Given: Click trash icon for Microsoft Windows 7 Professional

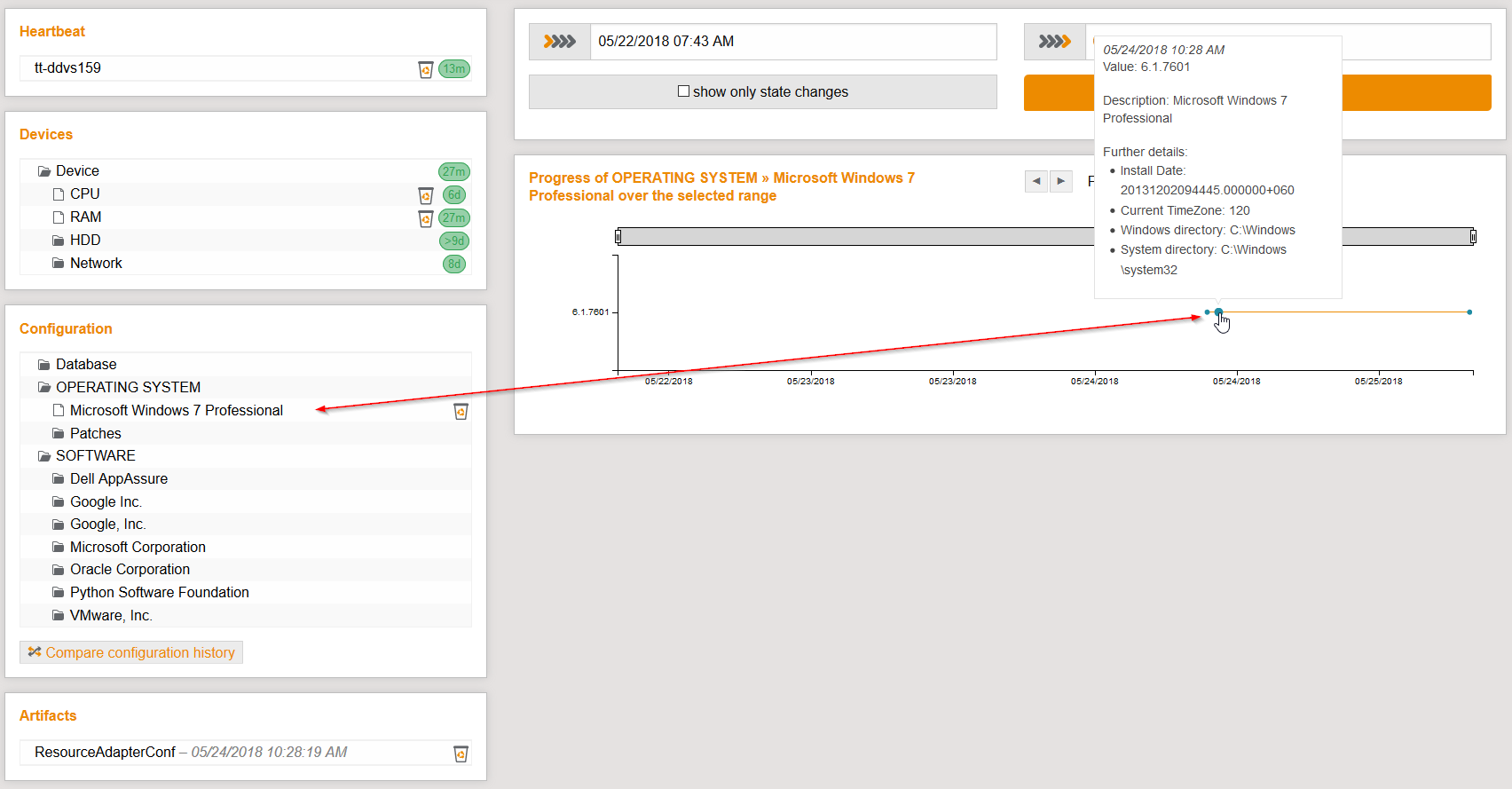Looking at the screenshot, I should pos(461,412).
